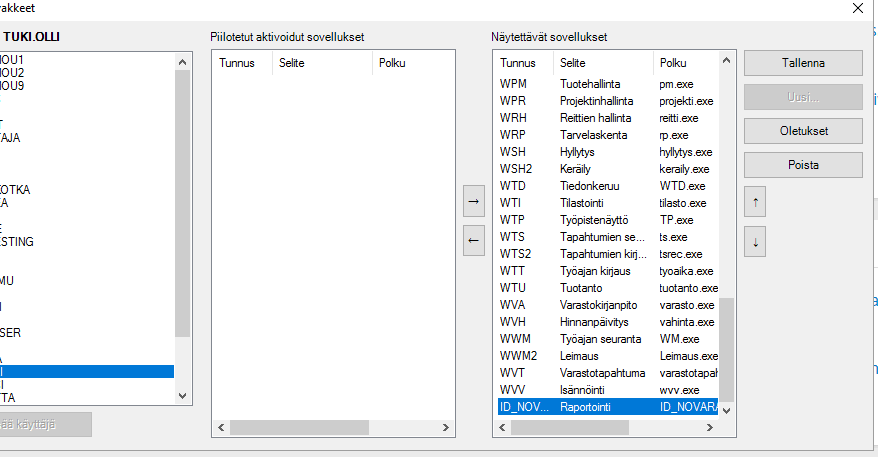Select the WWM2 Leimaus row
878x457 pixels.
(600, 356)
